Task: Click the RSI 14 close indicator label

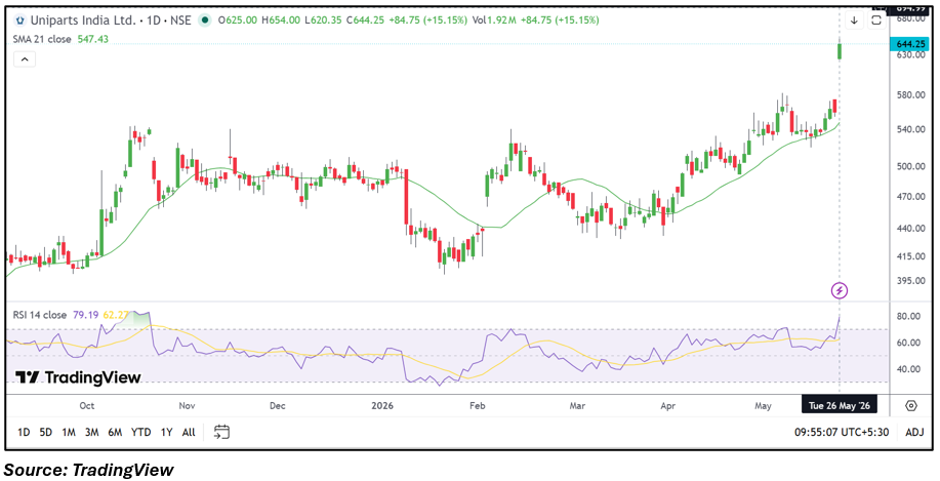Action: click(40, 314)
